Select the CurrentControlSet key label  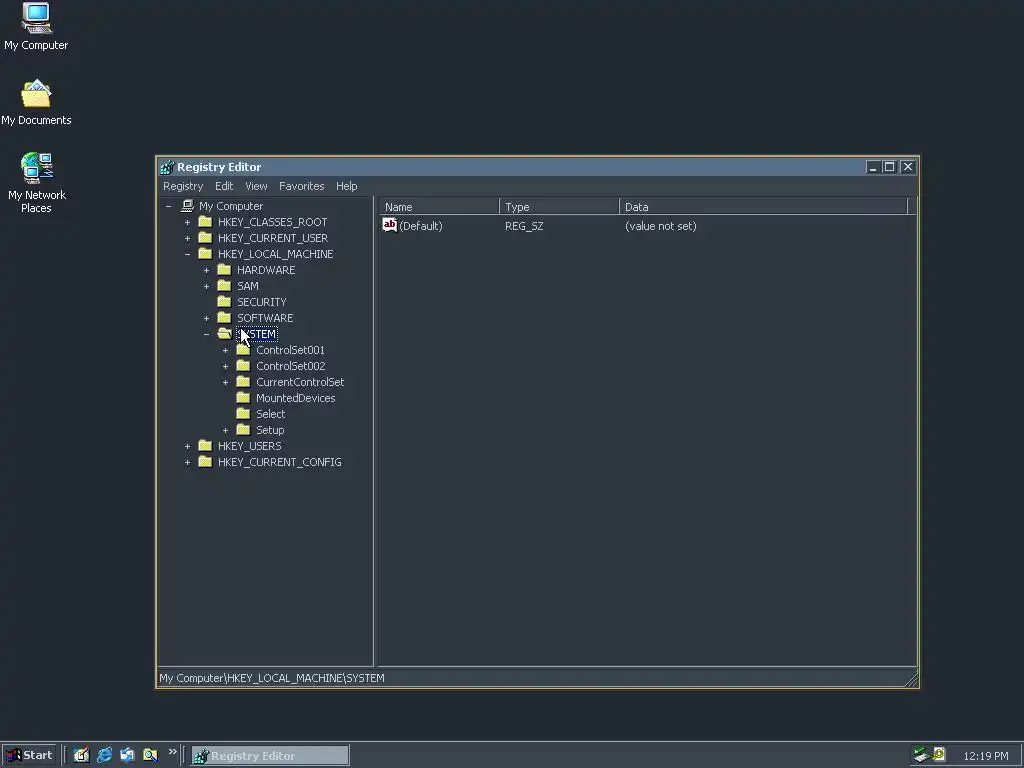click(x=300, y=382)
